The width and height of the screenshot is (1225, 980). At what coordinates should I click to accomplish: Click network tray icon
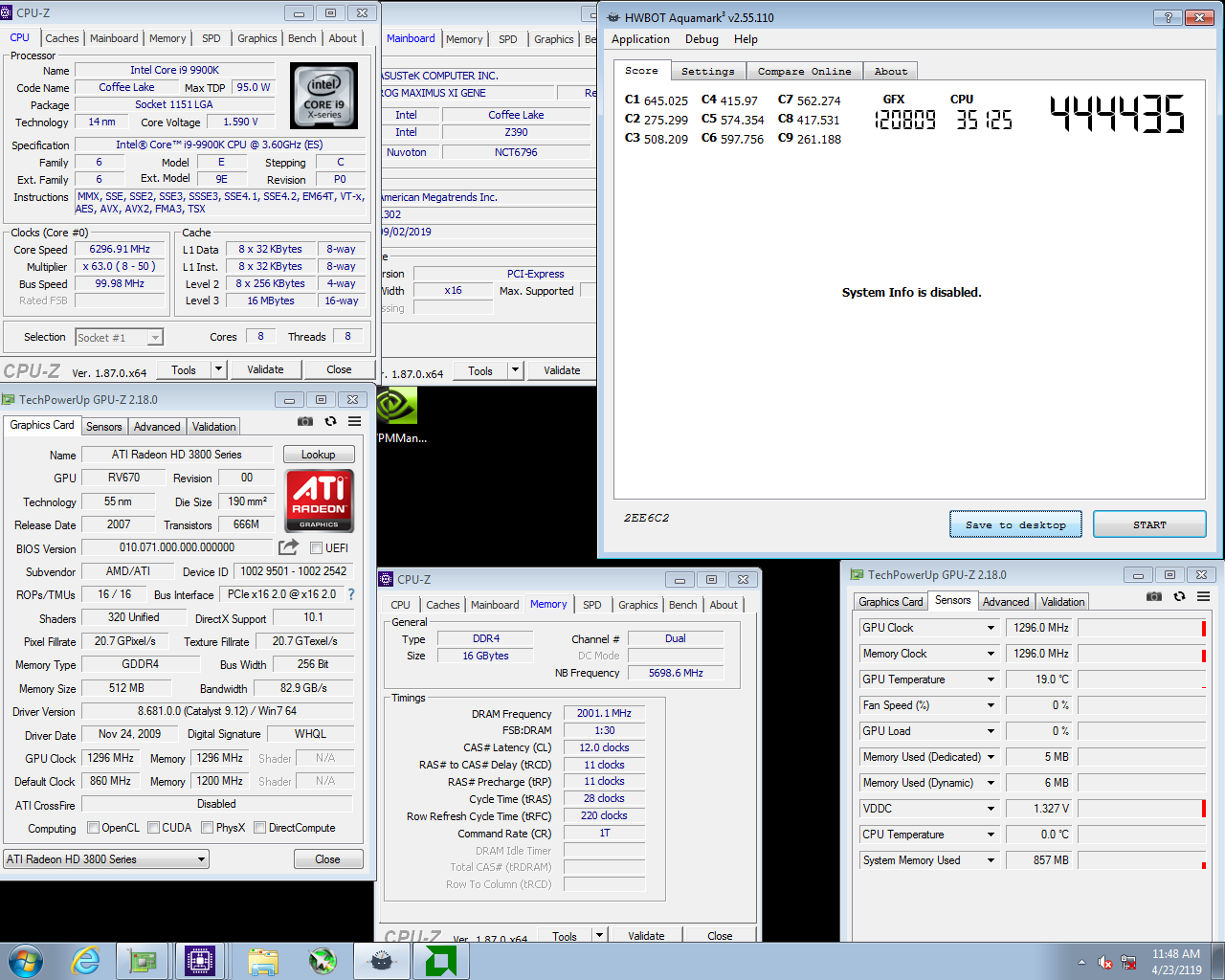[1128, 962]
